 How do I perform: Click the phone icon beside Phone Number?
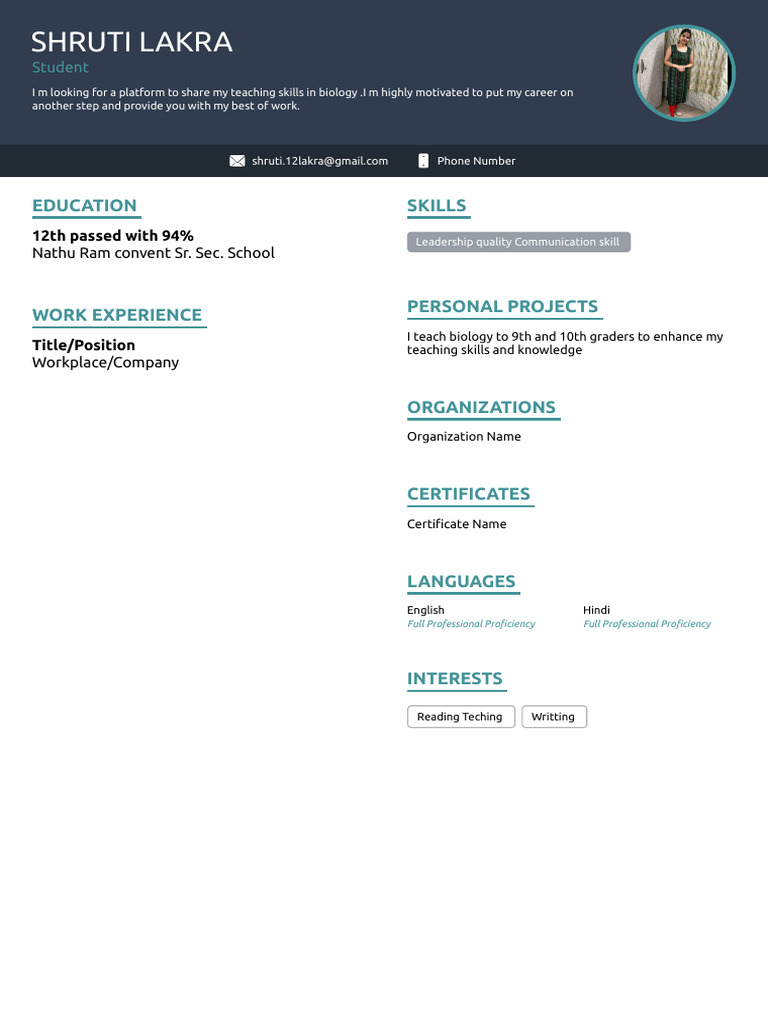[423, 161]
